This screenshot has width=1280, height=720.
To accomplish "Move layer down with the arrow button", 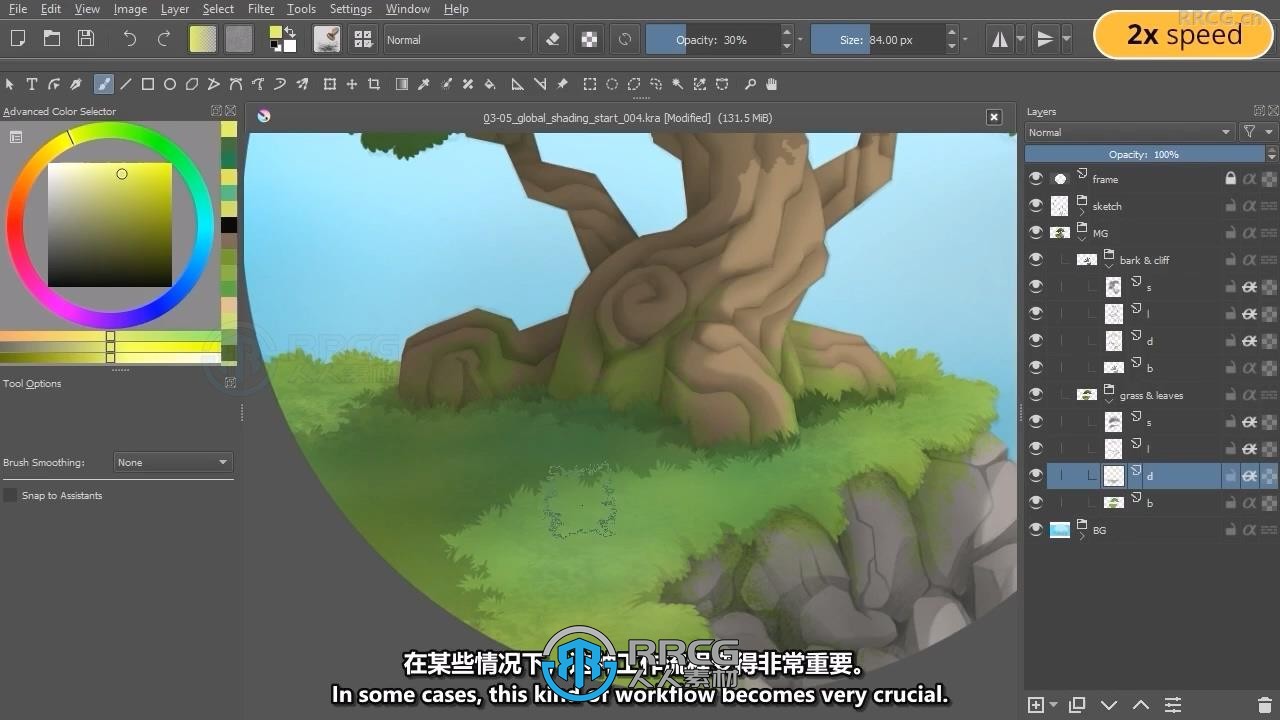I will coord(1109,705).
